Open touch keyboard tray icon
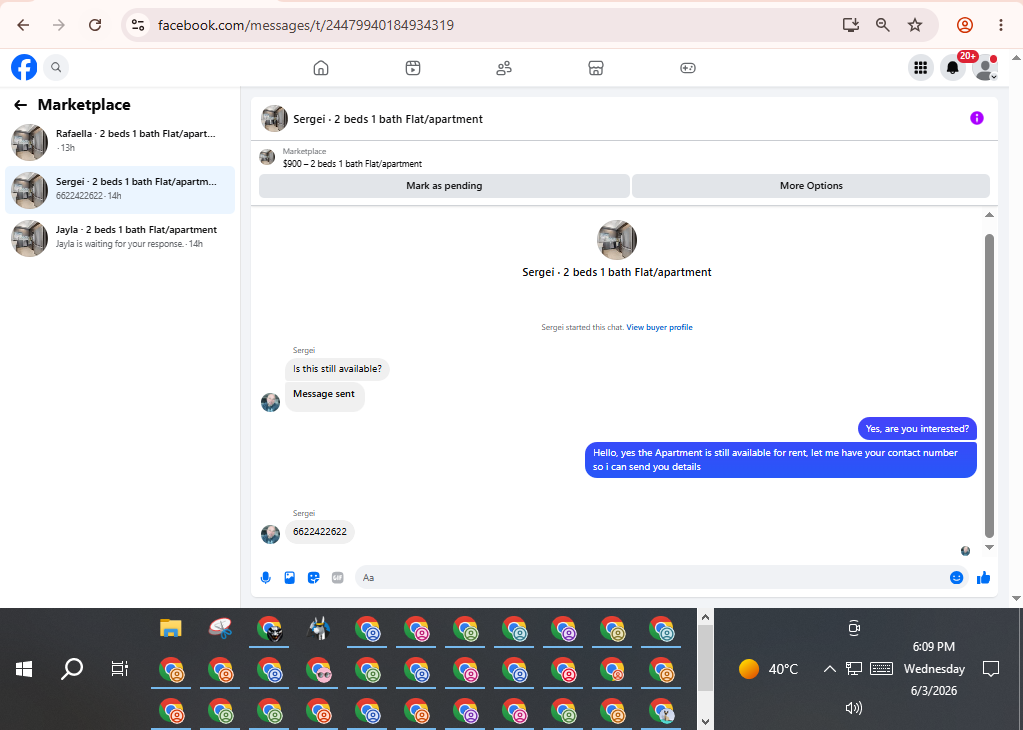This screenshot has width=1023, height=730. coord(881,669)
